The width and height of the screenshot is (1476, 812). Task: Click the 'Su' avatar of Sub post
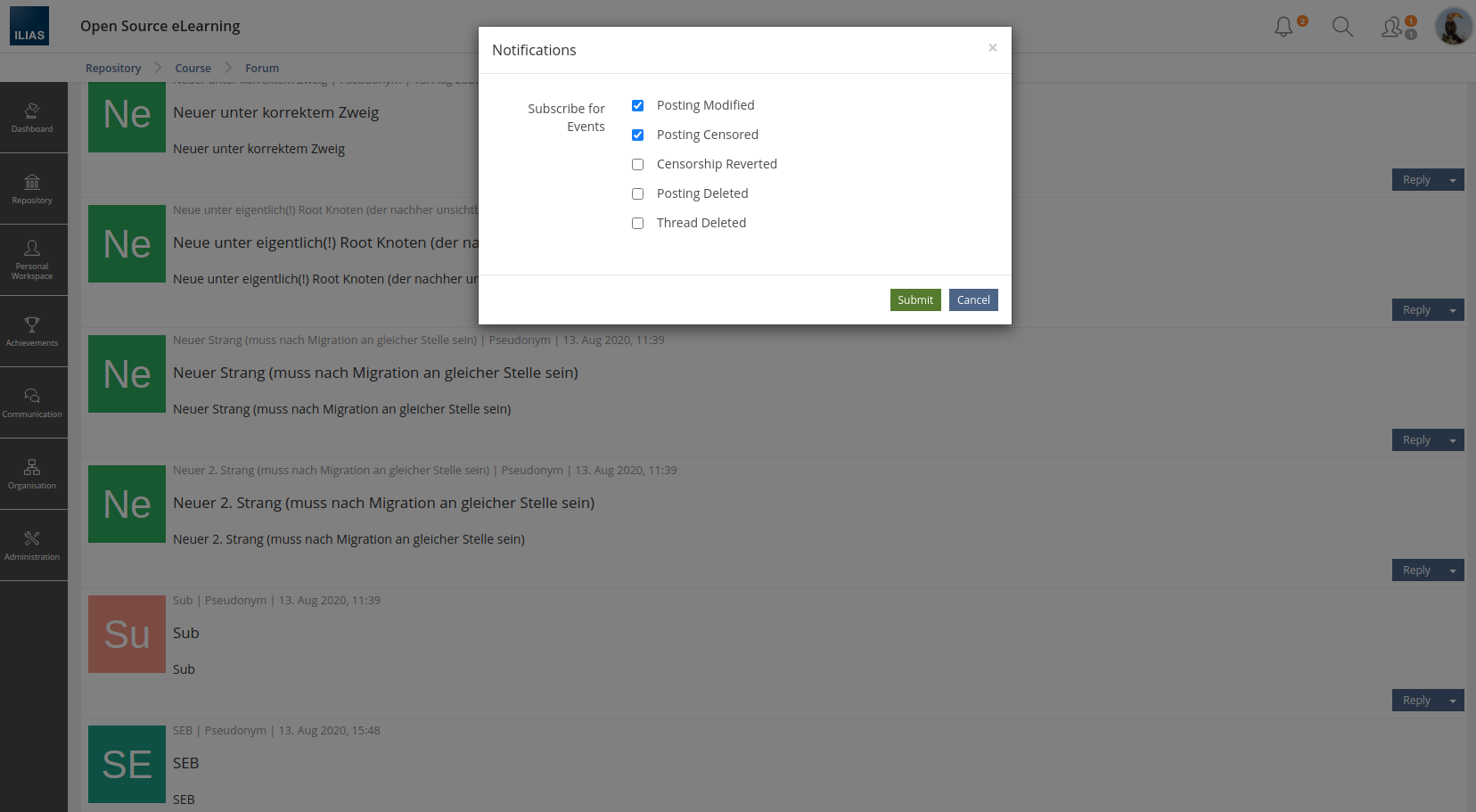pyautogui.click(x=127, y=635)
